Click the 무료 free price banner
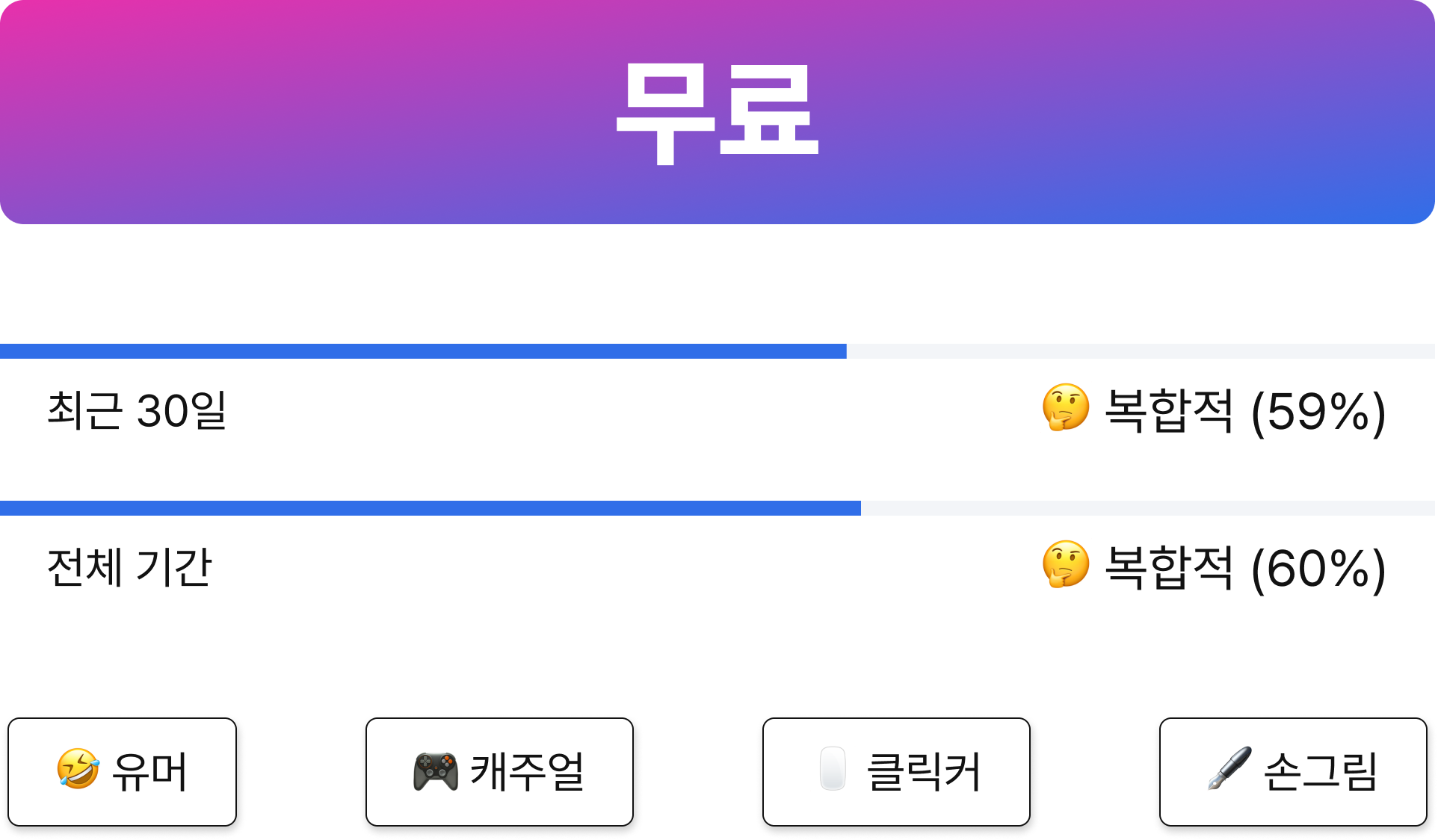 pos(718,112)
